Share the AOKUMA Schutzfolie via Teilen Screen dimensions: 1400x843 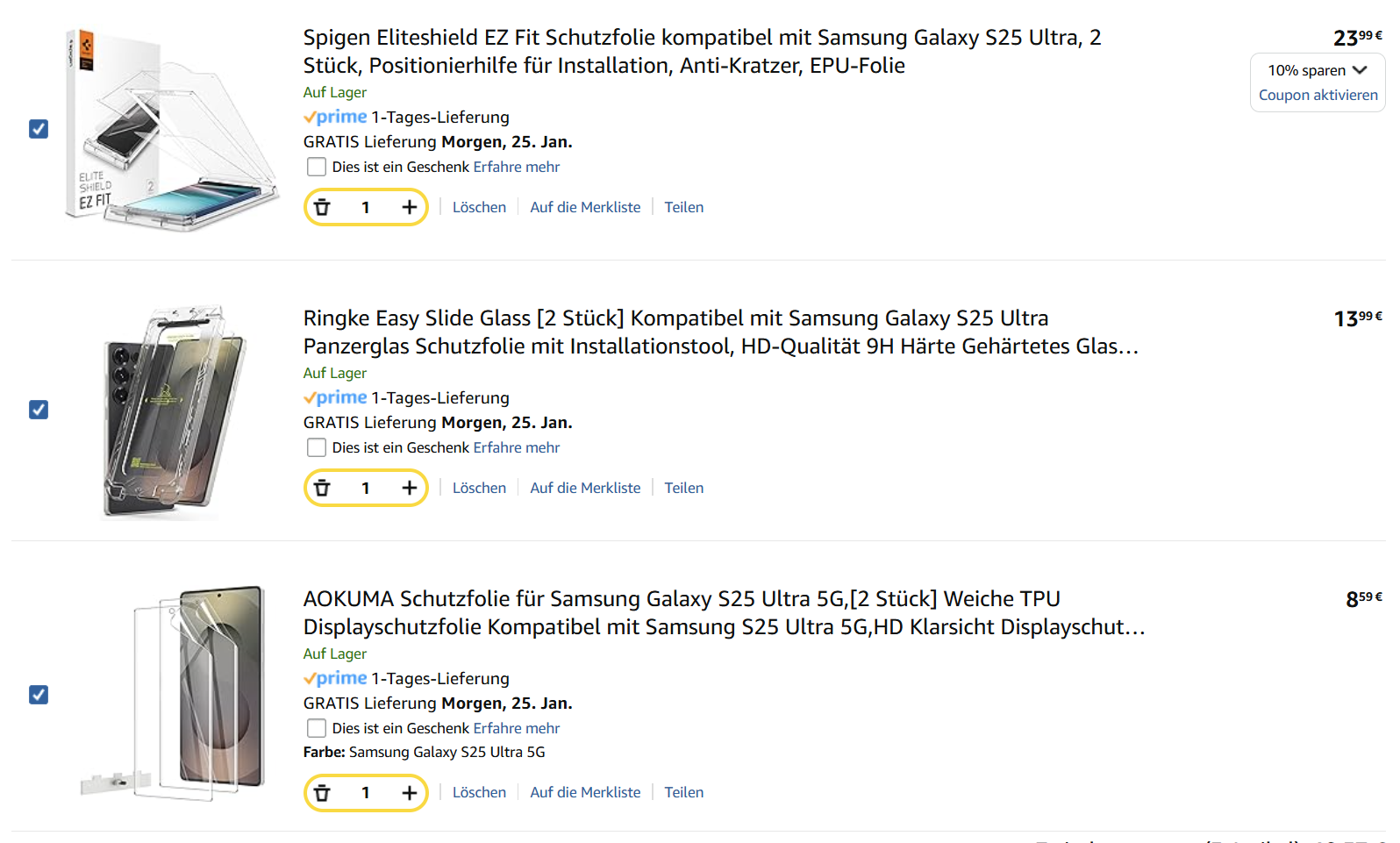click(x=683, y=792)
